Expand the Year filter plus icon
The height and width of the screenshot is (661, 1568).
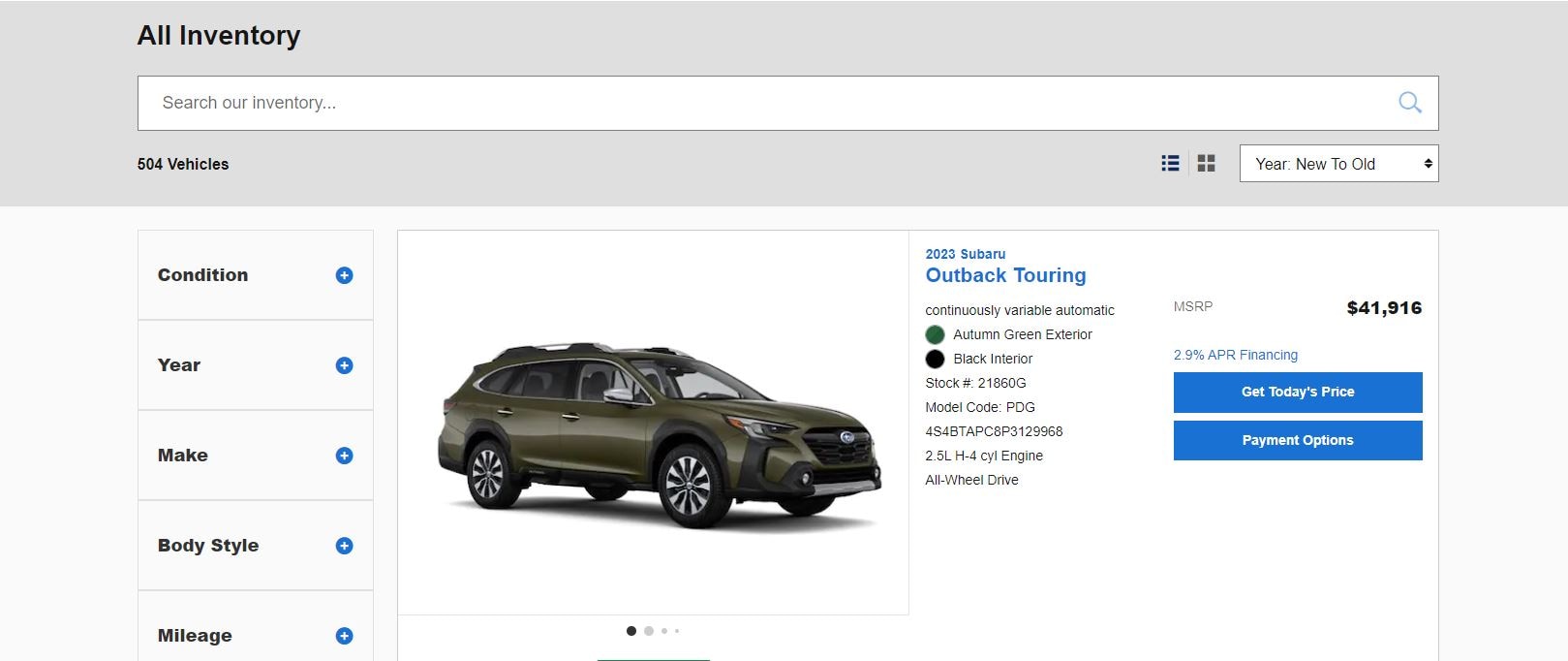[344, 365]
